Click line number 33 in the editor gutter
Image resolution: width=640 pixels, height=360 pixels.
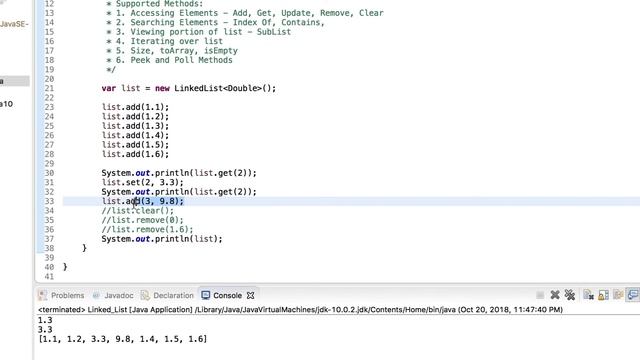click(49, 201)
